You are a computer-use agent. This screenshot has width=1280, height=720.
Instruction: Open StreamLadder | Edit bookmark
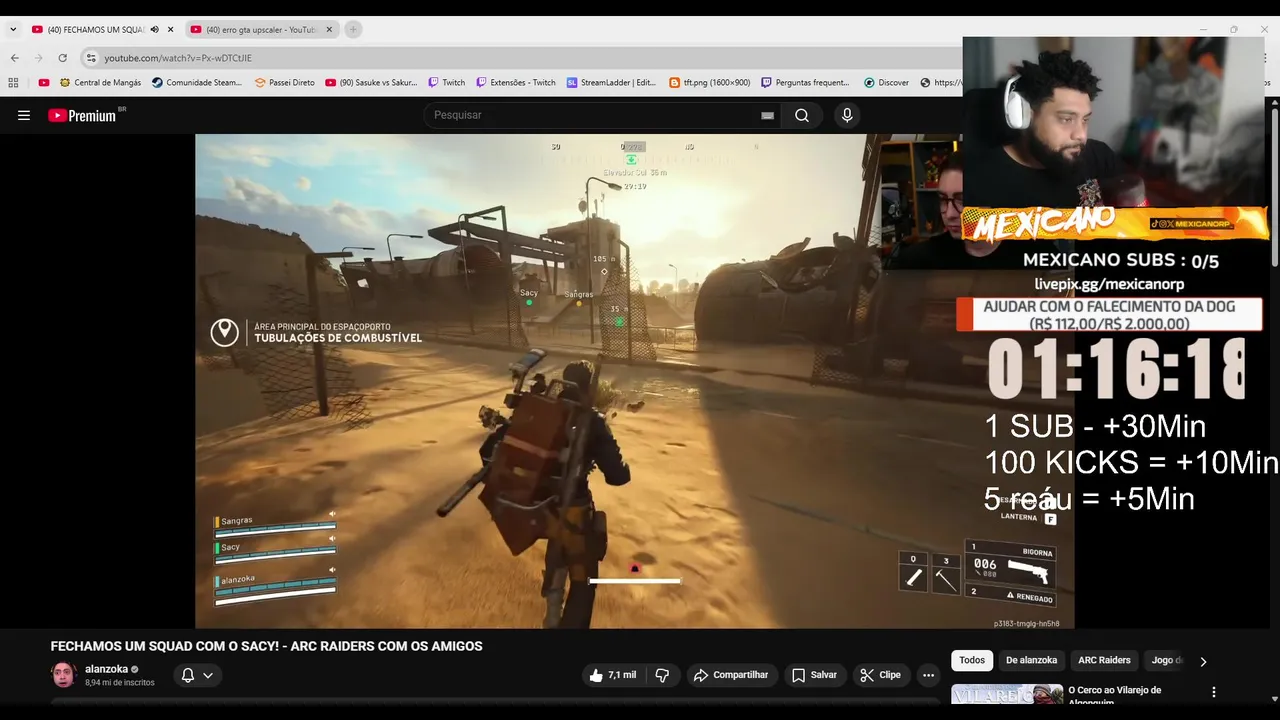pyautogui.click(x=611, y=83)
